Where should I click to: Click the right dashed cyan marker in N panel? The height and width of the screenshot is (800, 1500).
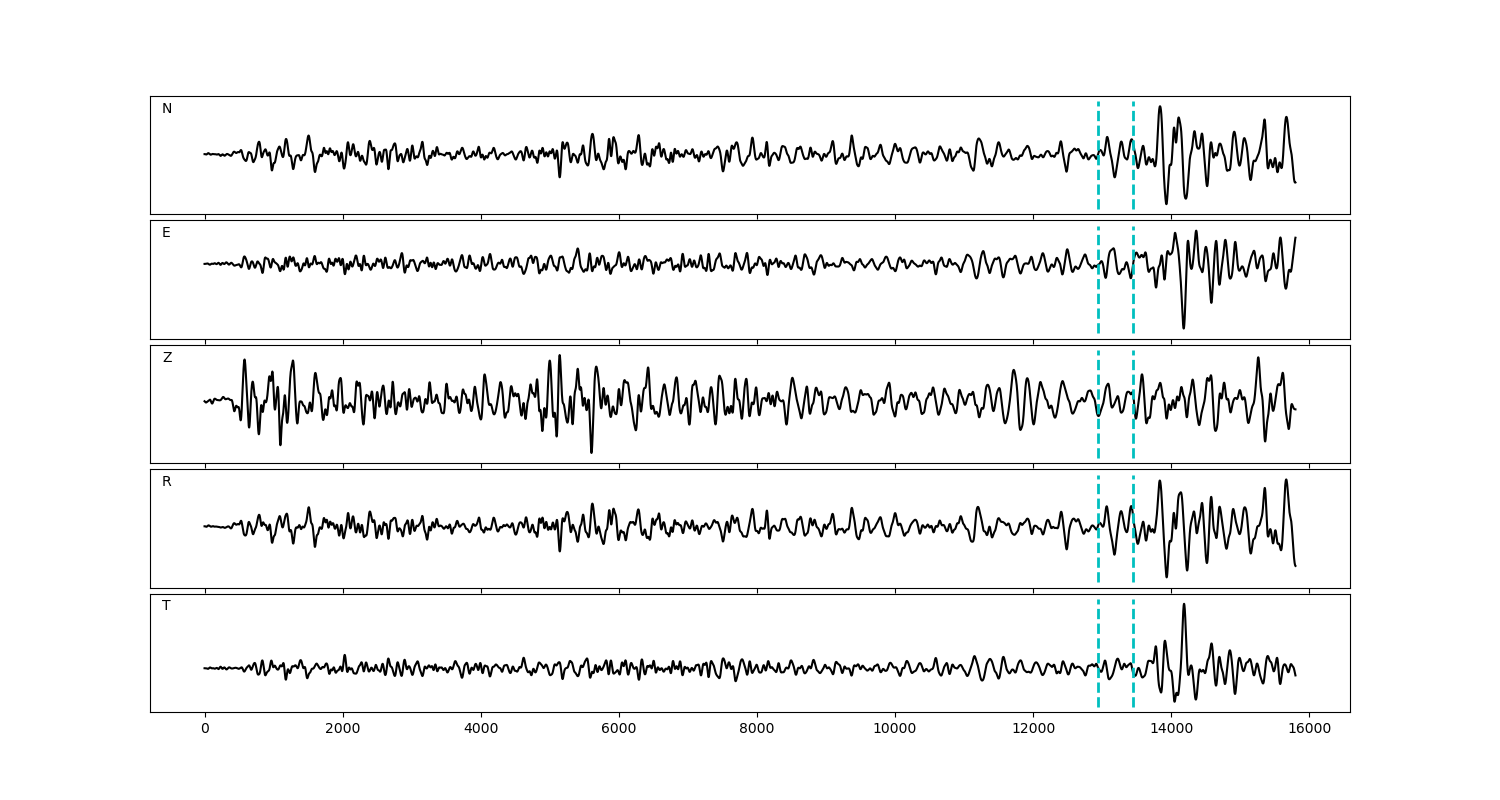click(1133, 155)
